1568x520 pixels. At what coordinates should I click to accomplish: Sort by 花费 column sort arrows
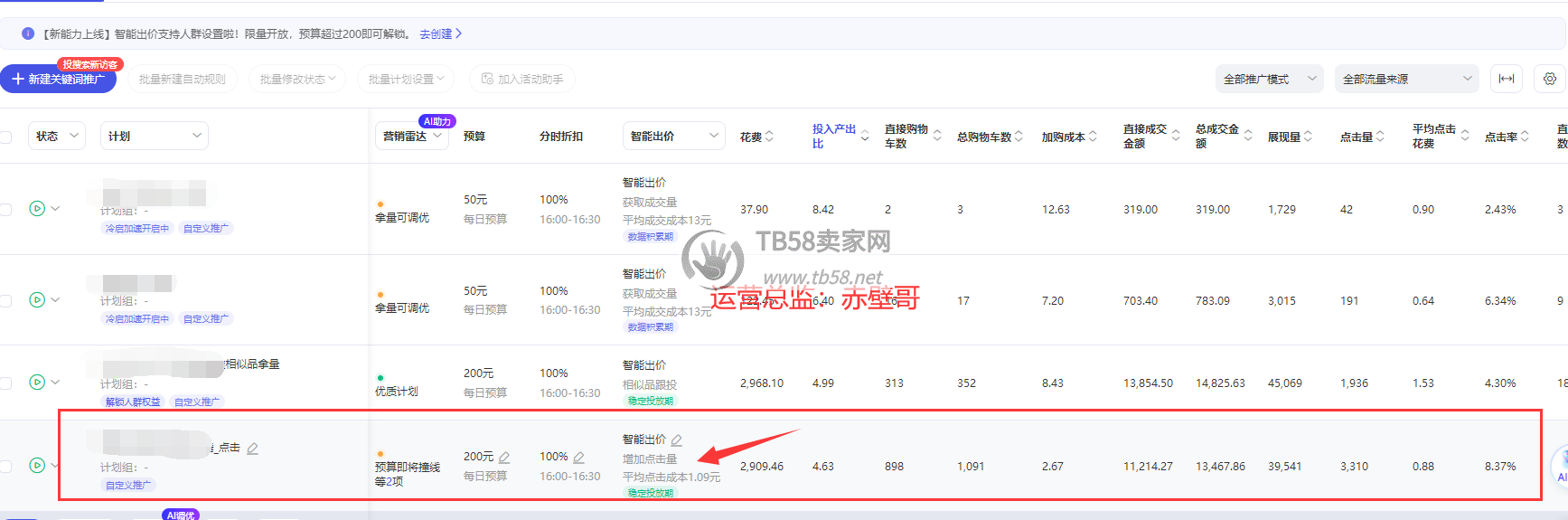pos(769,137)
